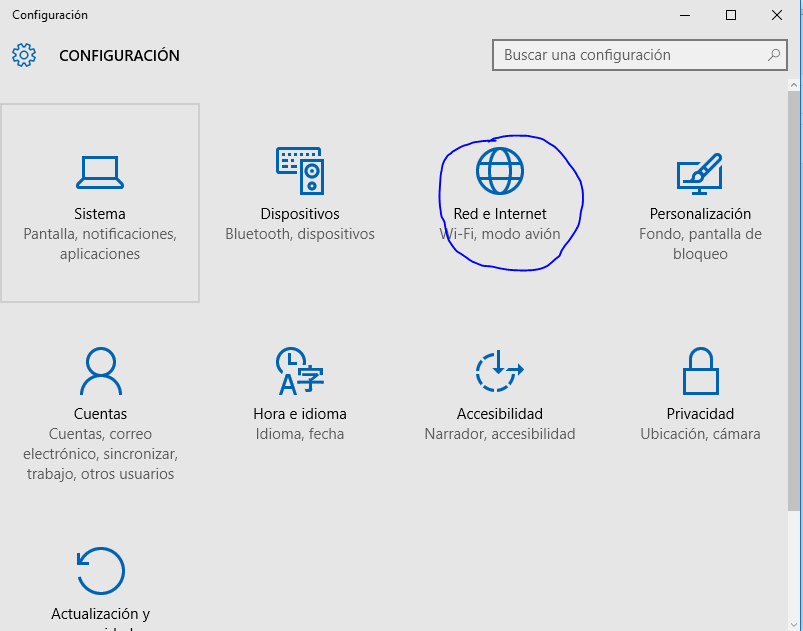Click the Cuentas title text

click(100, 413)
